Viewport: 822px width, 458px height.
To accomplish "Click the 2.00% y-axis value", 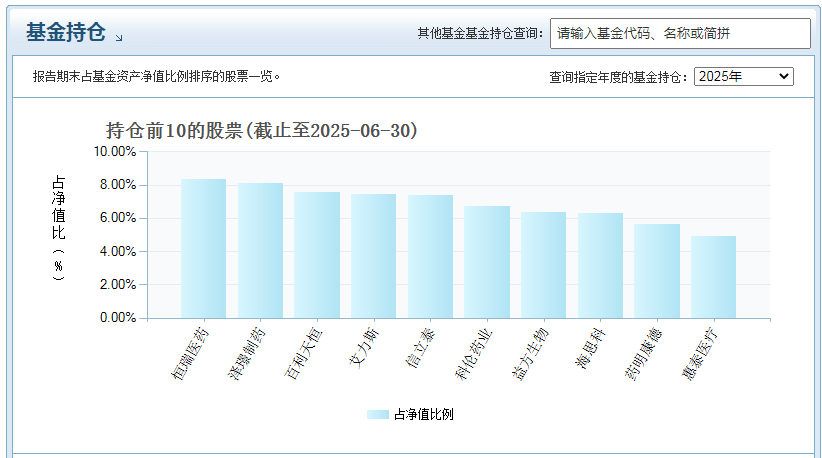I will point(118,284).
